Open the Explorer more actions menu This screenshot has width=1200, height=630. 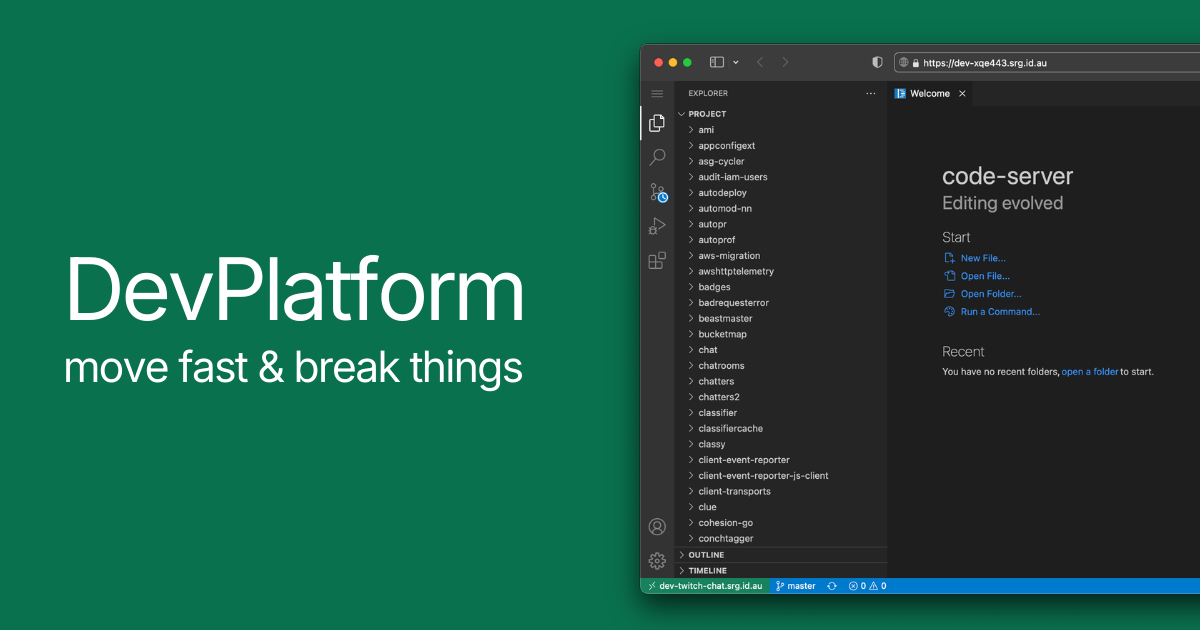(870, 93)
